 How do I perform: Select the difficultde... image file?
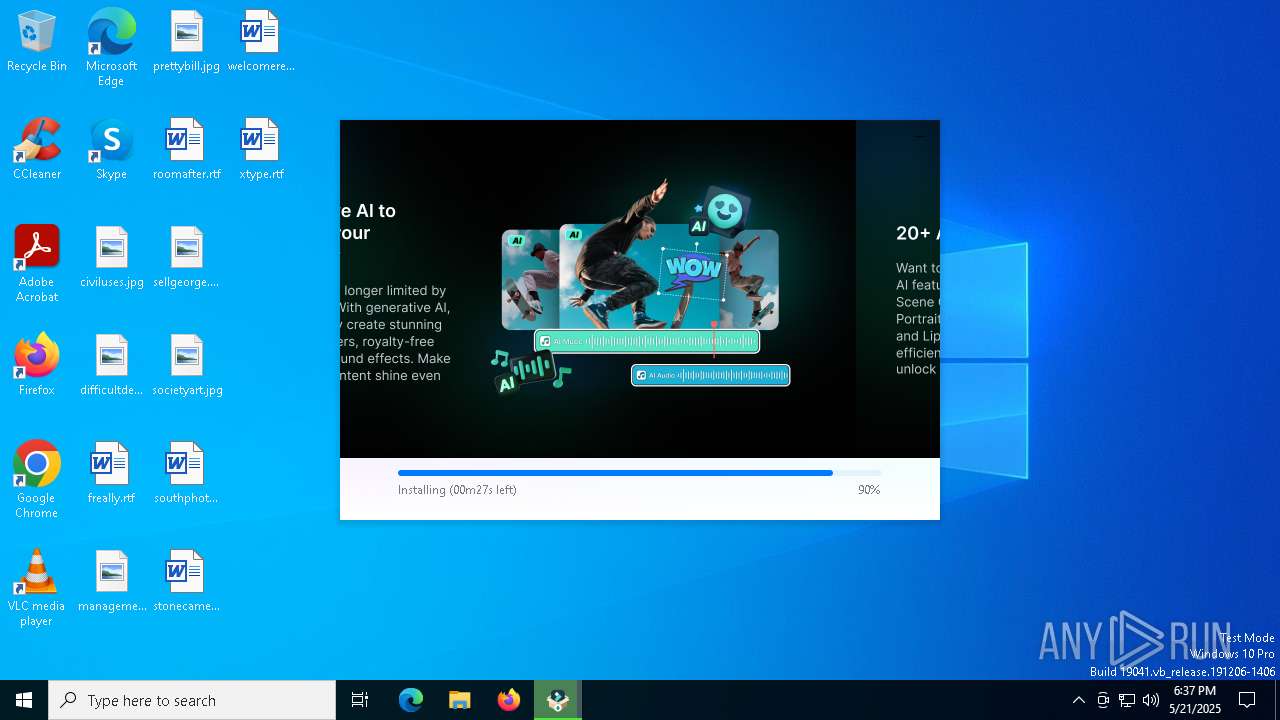(111, 365)
